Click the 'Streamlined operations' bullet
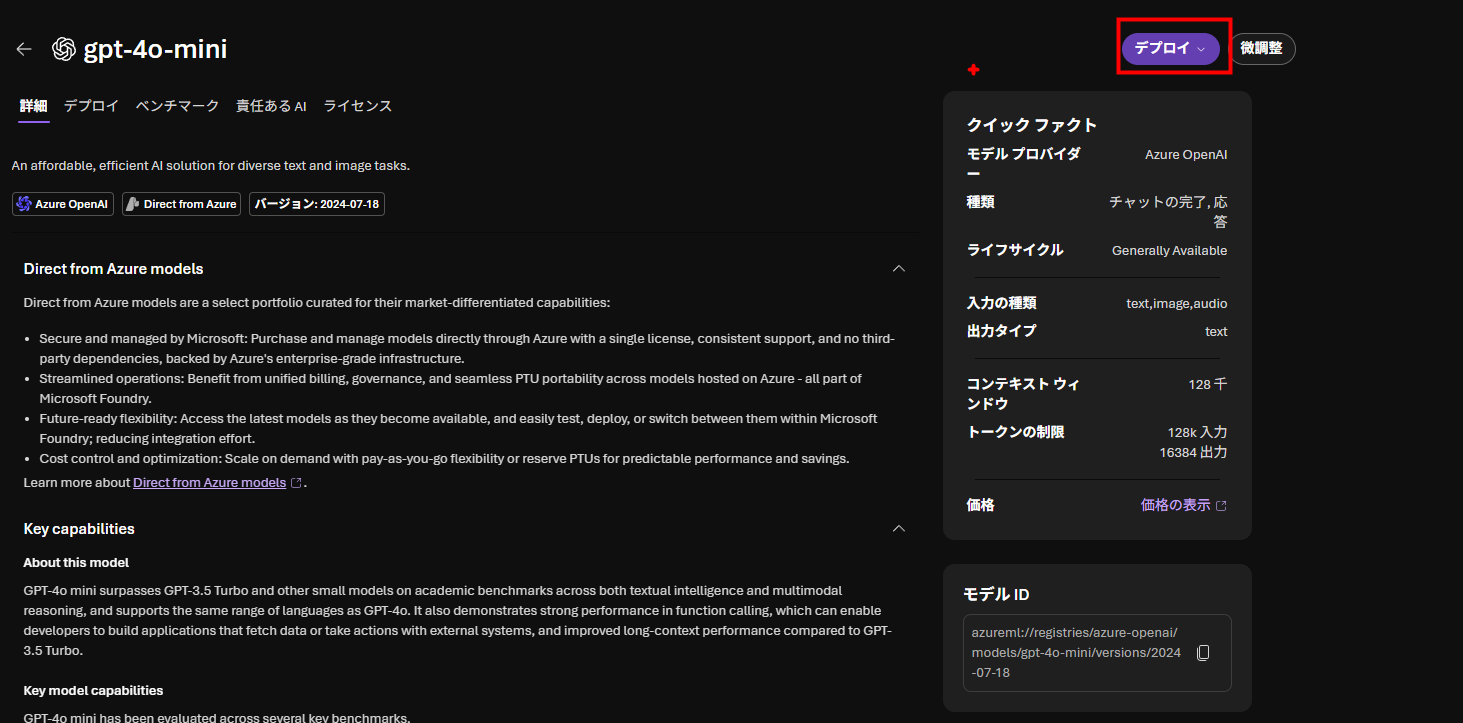Image resolution: width=1463 pixels, height=723 pixels. (450, 389)
